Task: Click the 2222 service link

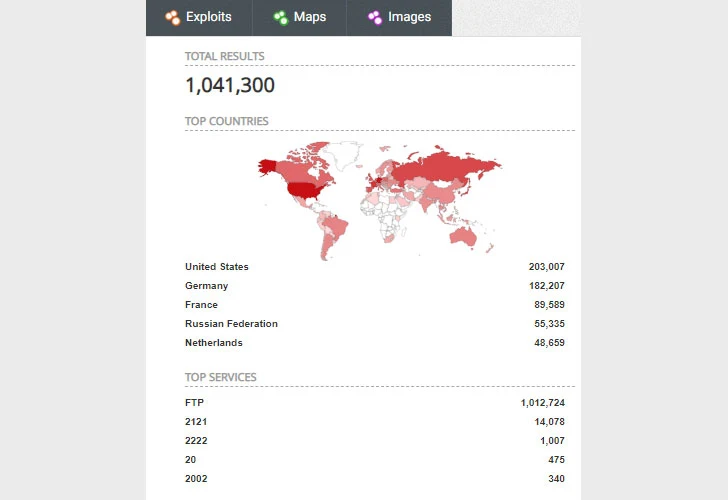Action: click(x=196, y=441)
